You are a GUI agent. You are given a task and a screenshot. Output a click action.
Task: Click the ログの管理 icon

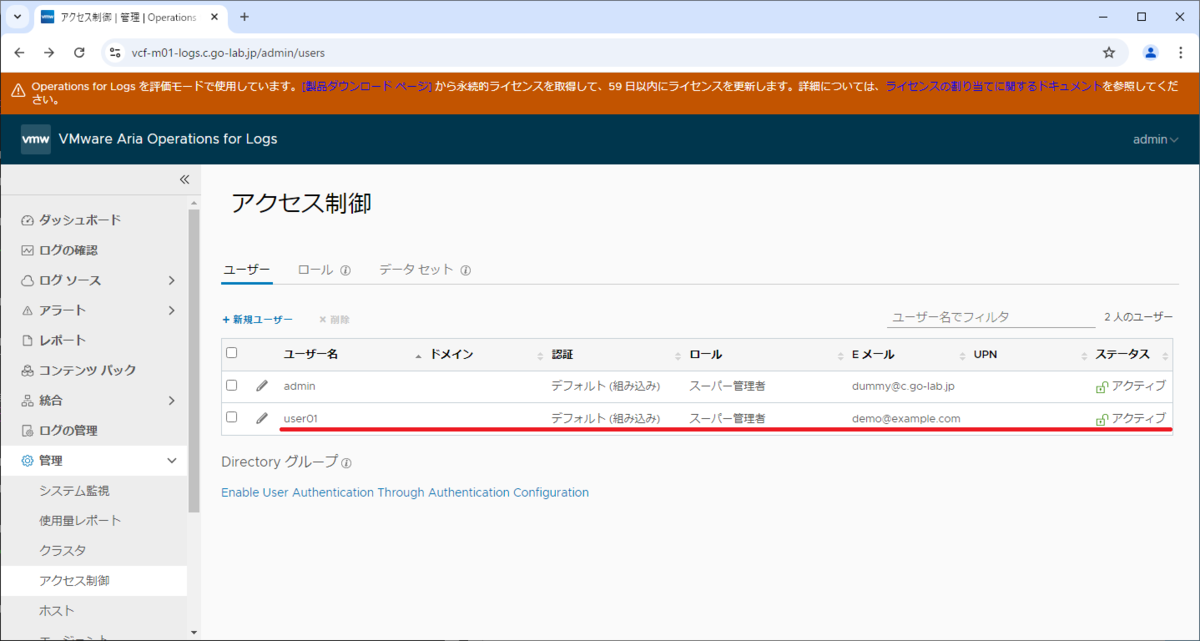tap(28, 430)
